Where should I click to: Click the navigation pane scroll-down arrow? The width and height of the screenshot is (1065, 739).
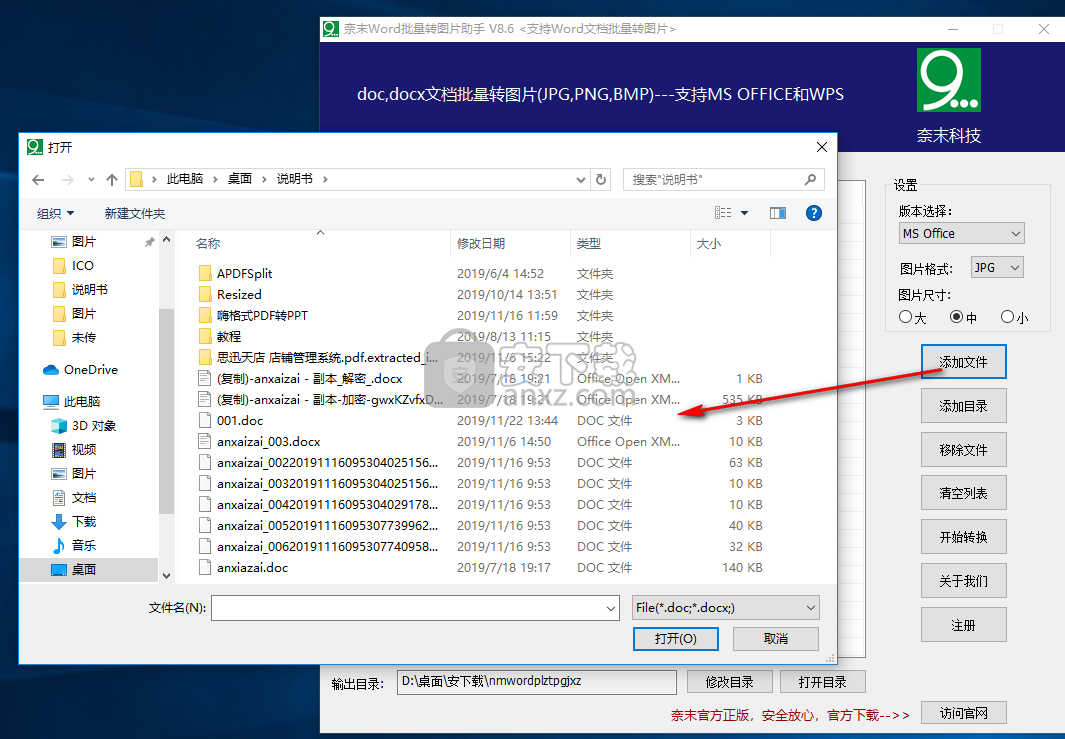tap(166, 575)
